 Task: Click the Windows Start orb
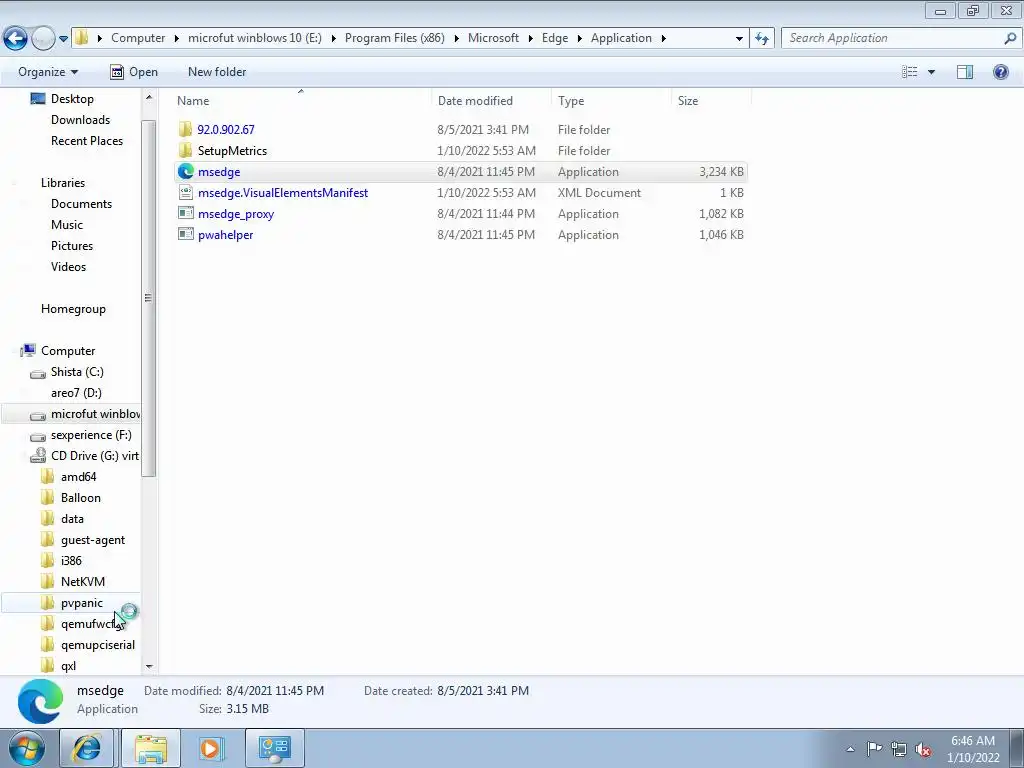click(27, 748)
